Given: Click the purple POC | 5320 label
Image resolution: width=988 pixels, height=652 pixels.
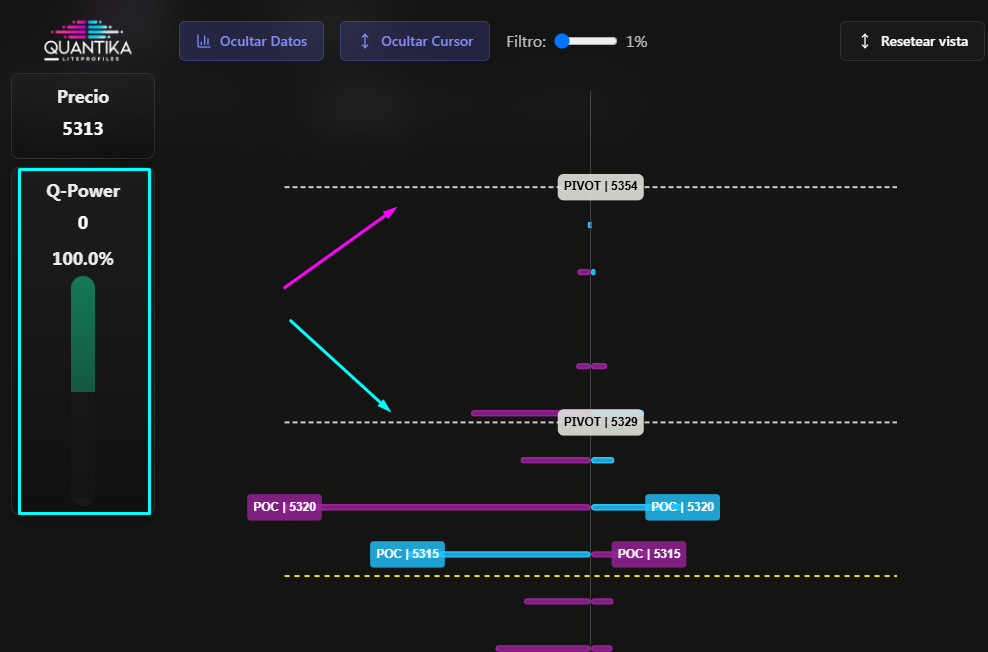Looking at the screenshot, I should pos(284,507).
